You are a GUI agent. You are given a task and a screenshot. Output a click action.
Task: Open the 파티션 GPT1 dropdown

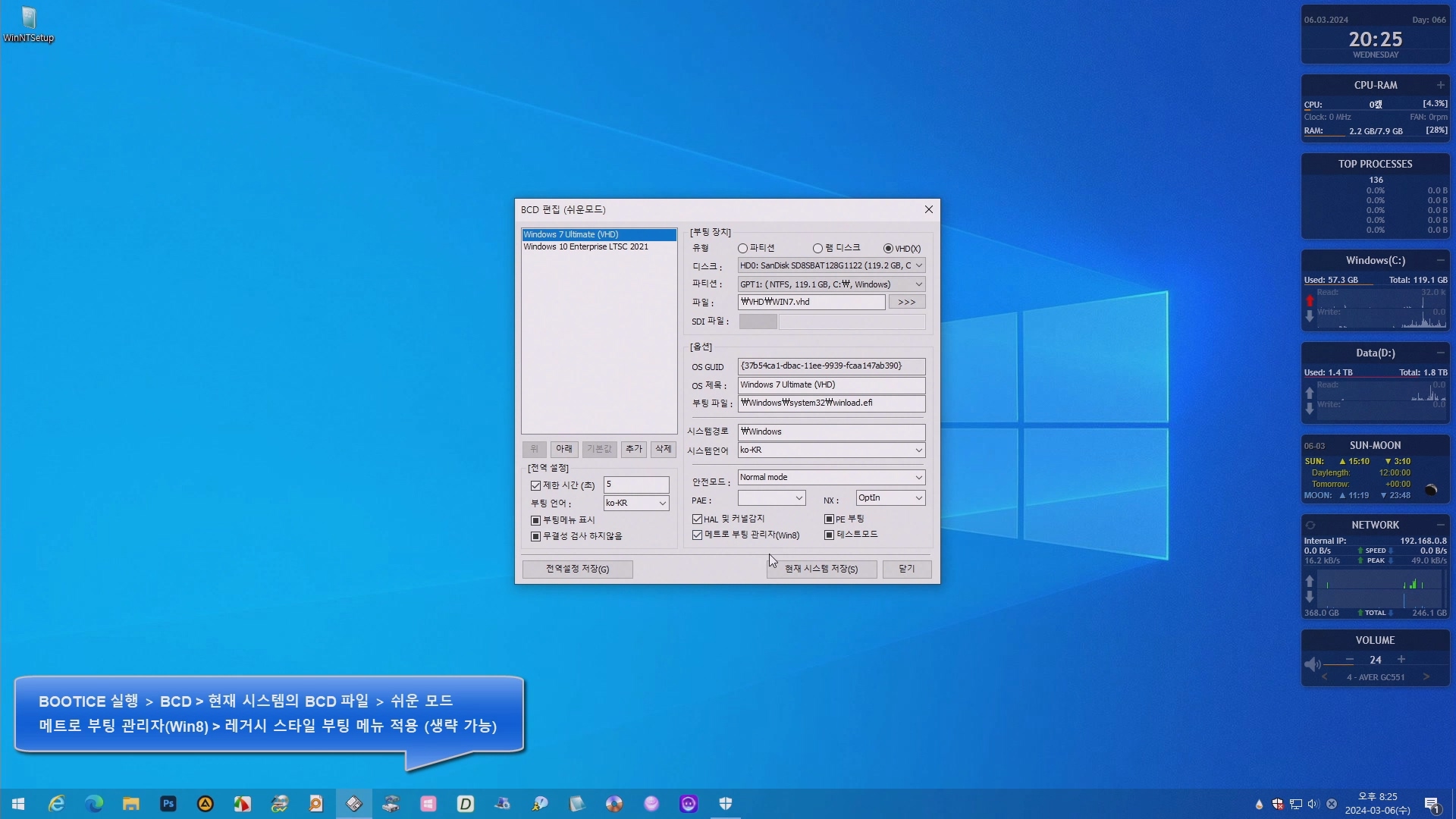[x=831, y=284]
